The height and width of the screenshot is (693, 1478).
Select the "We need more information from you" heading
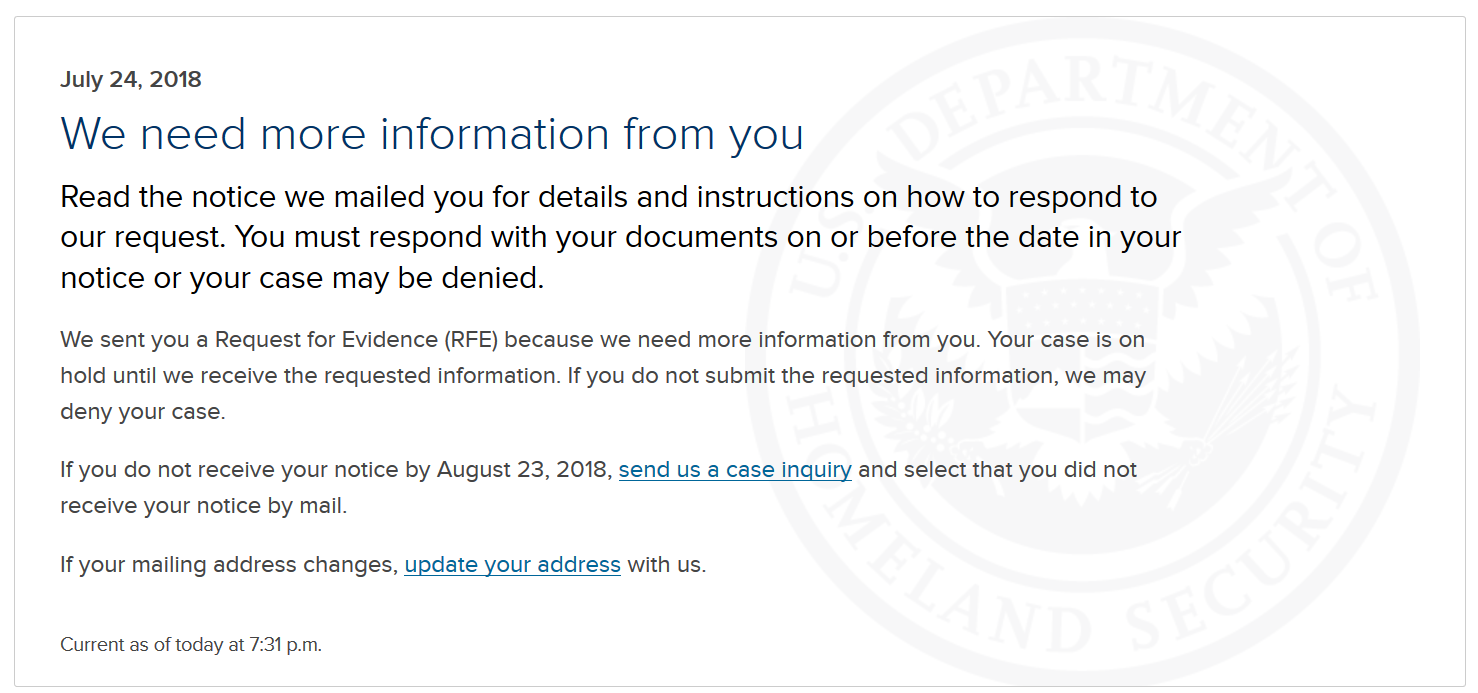(432, 133)
